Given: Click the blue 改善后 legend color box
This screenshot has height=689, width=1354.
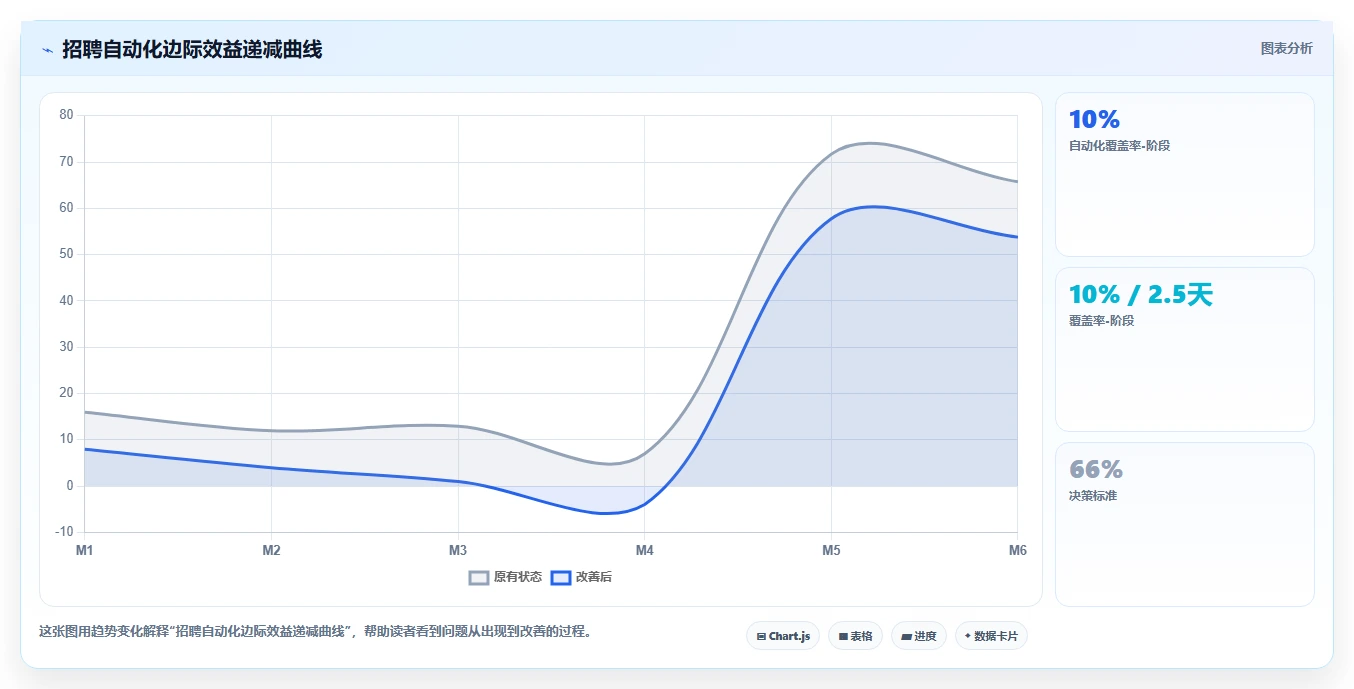Looking at the screenshot, I should [561, 577].
